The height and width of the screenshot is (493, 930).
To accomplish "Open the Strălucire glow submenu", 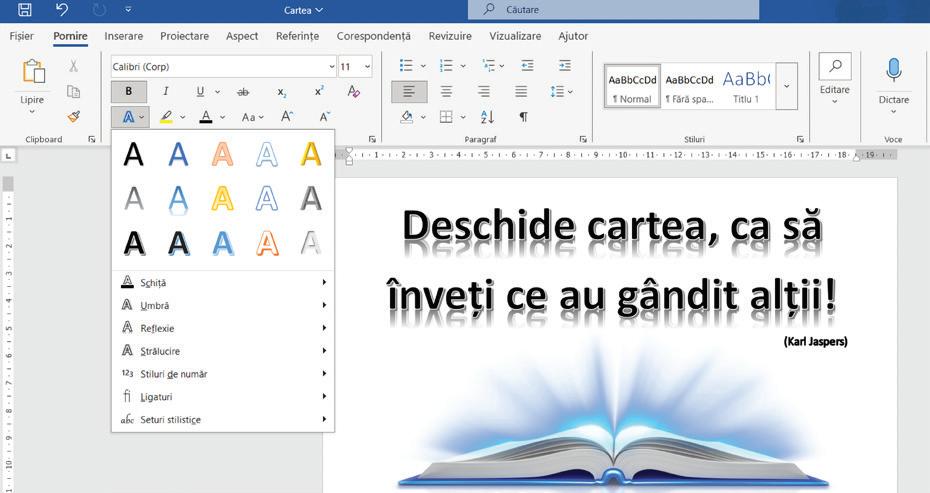I will pos(223,351).
